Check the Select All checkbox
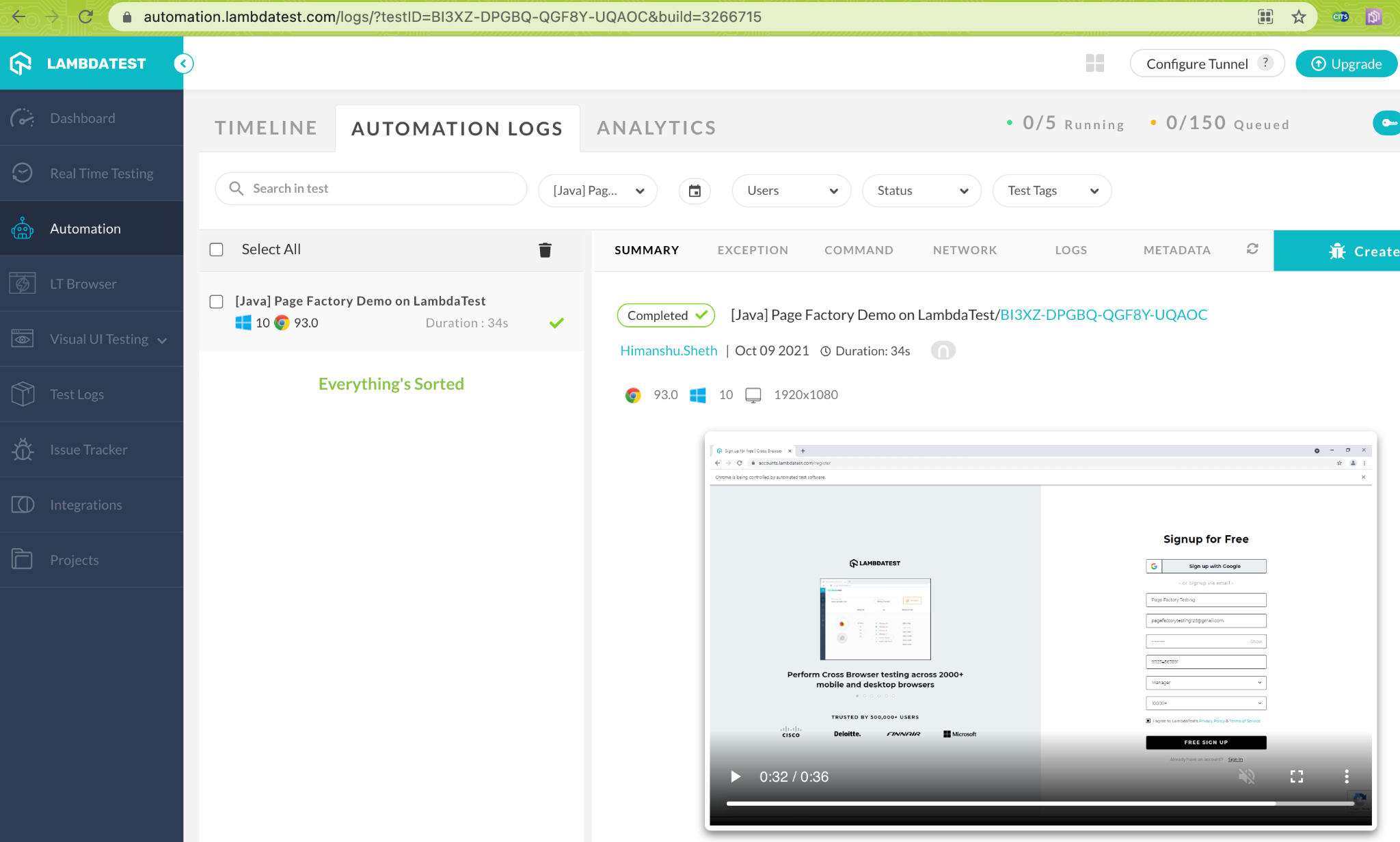Viewport: 1400px width, 842px height. pyautogui.click(x=216, y=249)
